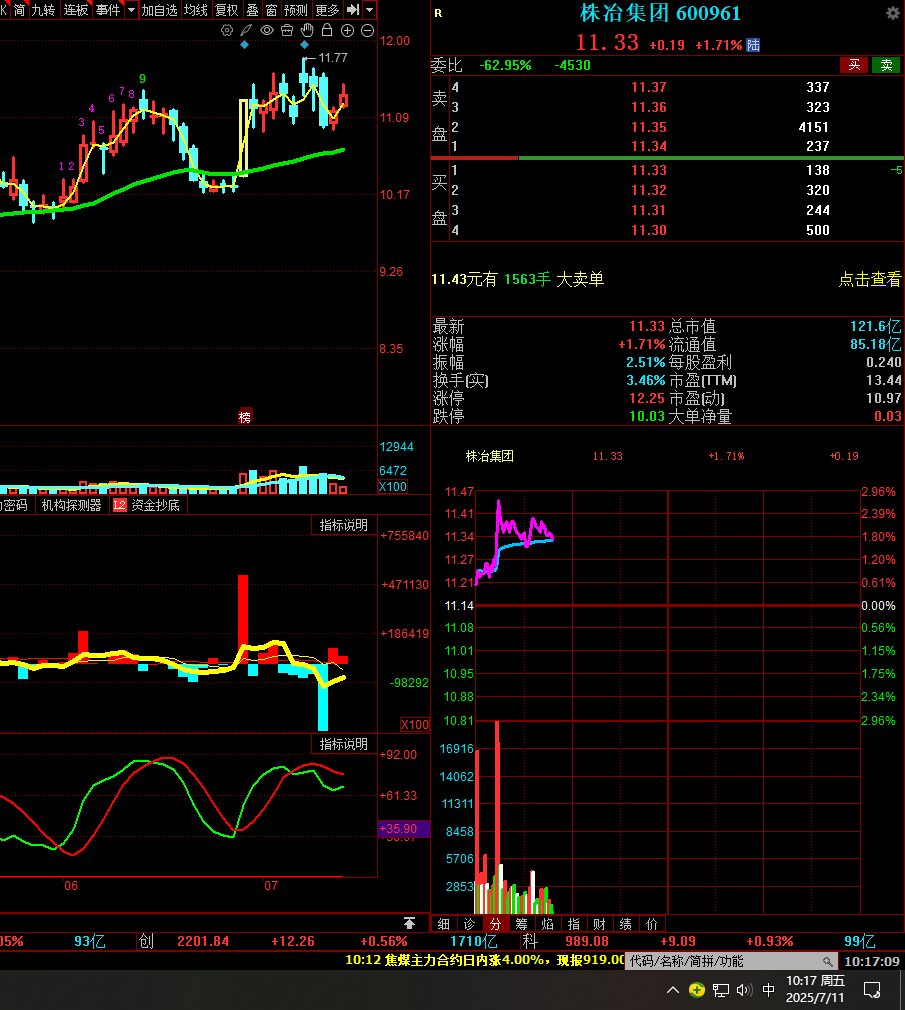Screen dimensions: 905x1010
Task: Click the 榜 marker on the K-line chart
Action: point(245,417)
